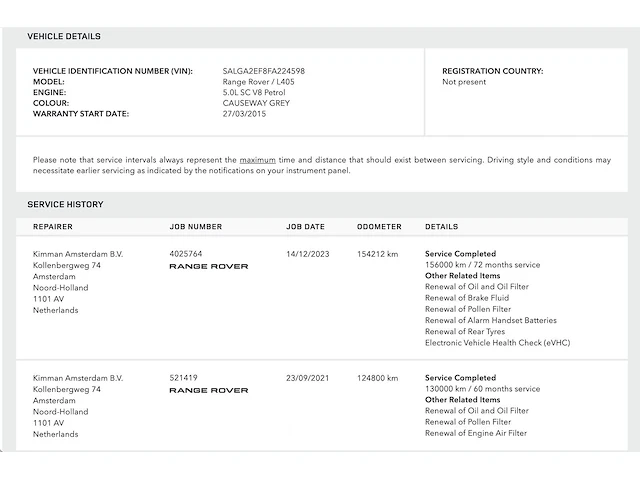Click the Kimman Amsterdam B.V. name in the 2023 row
The width and height of the screenshot is (640, 480).
(x=78, y=254)
